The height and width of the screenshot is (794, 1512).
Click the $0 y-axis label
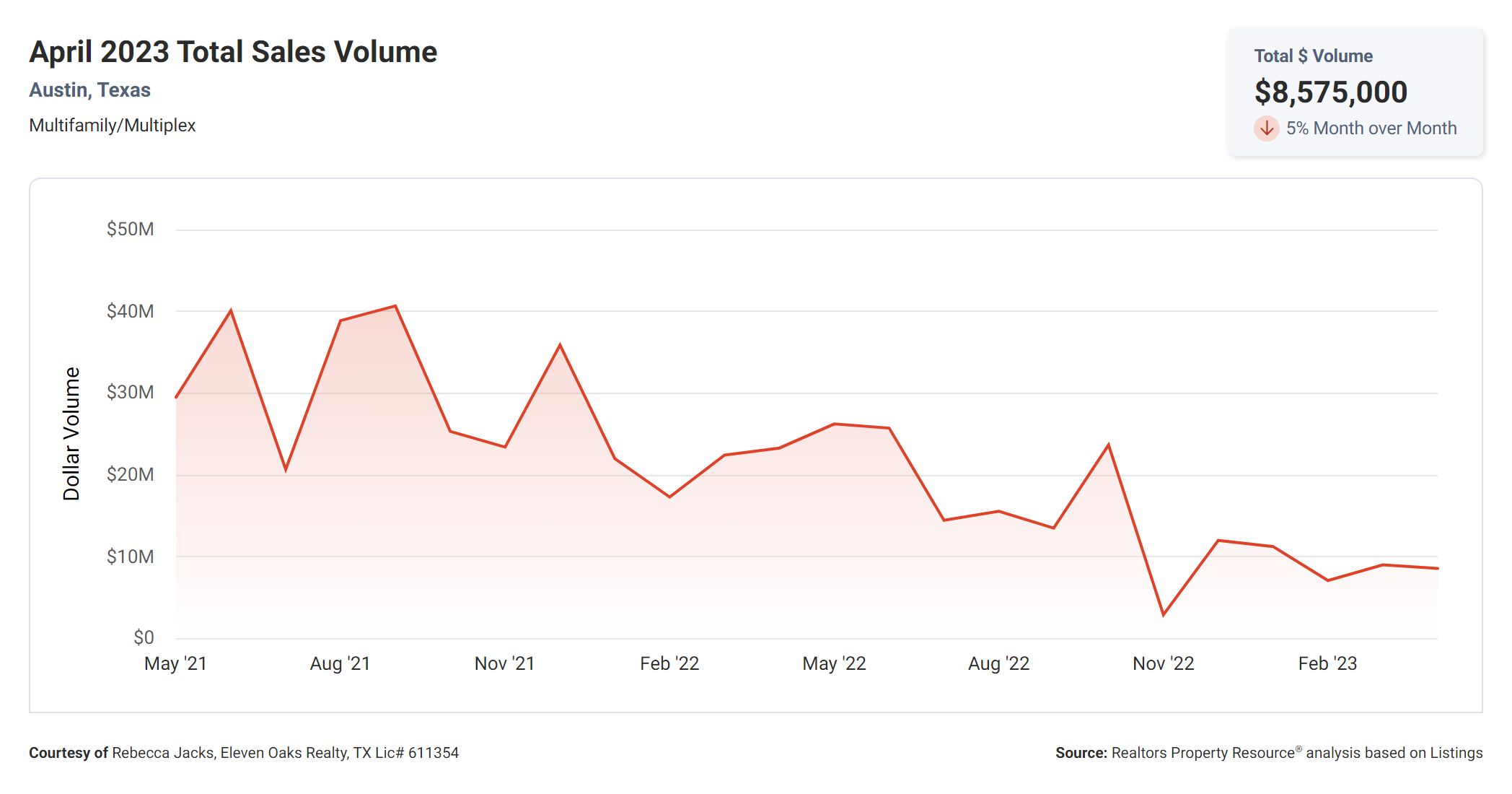[x=144, y=637]
